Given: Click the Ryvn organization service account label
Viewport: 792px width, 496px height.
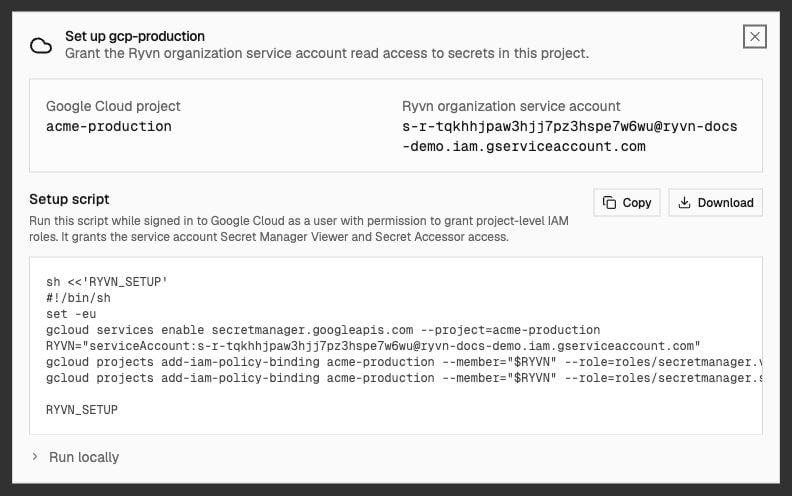Looking at the screenshot, I should 511,106.
